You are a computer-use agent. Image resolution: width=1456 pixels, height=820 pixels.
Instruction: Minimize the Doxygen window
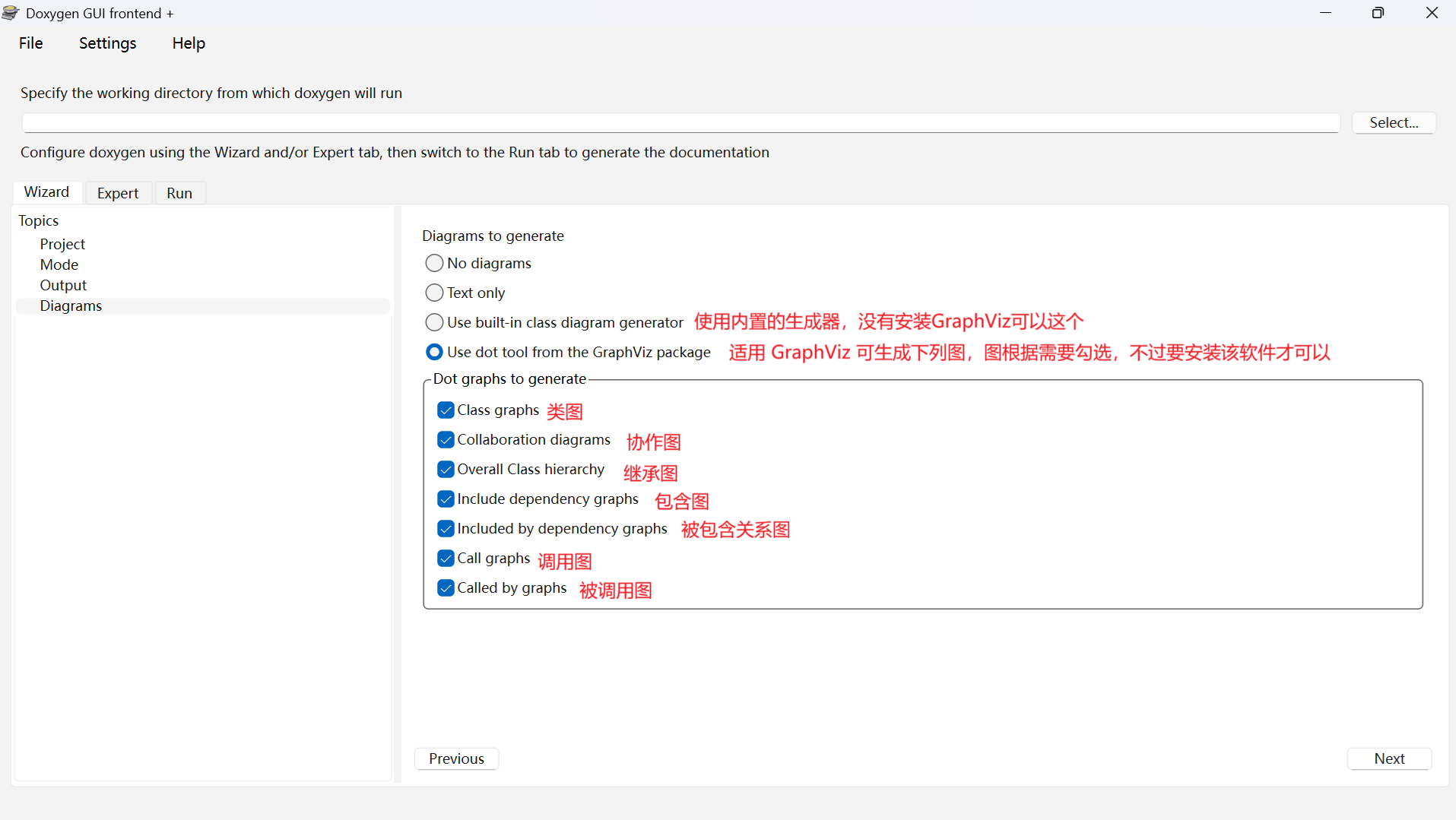pos(1325,13)
